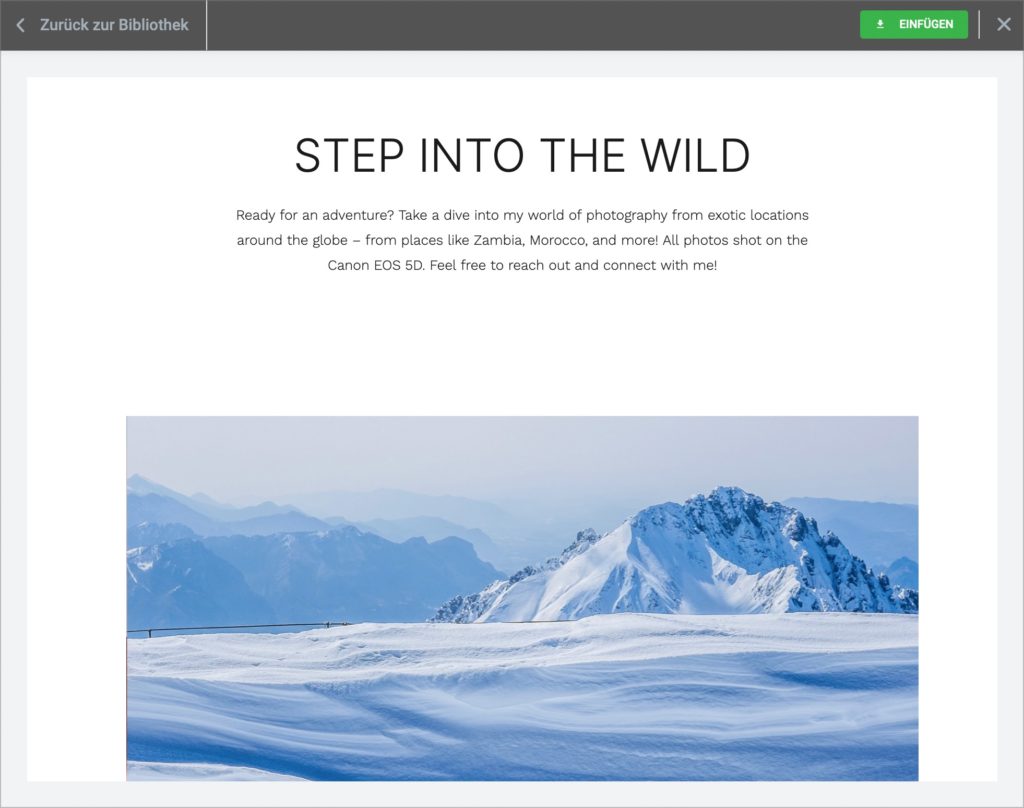Click the text line mentioning Canon EOS 5D
1024x808 pixels.
point(522,265)
